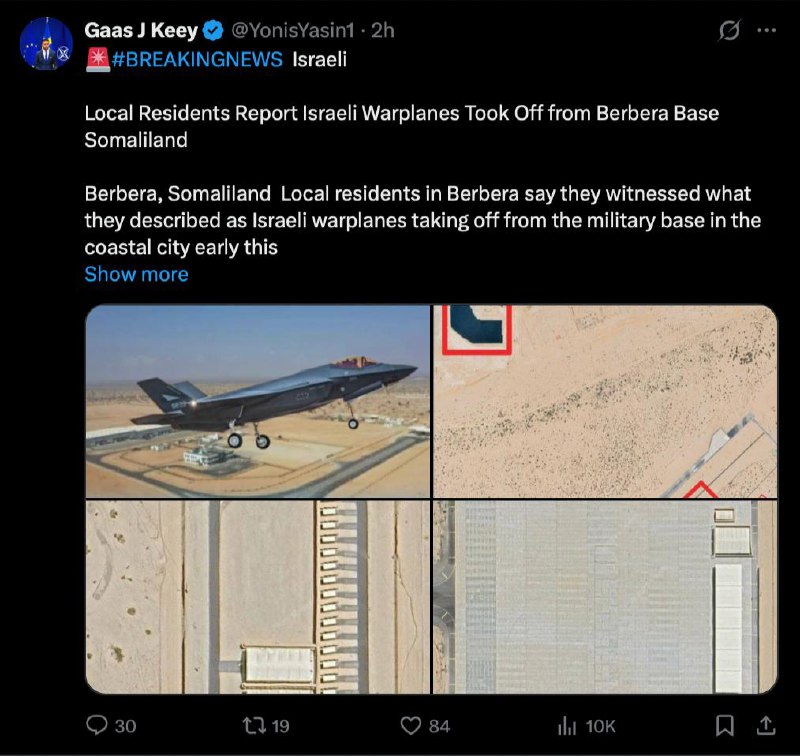Open the Grok explain-post icon
Screen dimensions: 800x756
(729, 31)
